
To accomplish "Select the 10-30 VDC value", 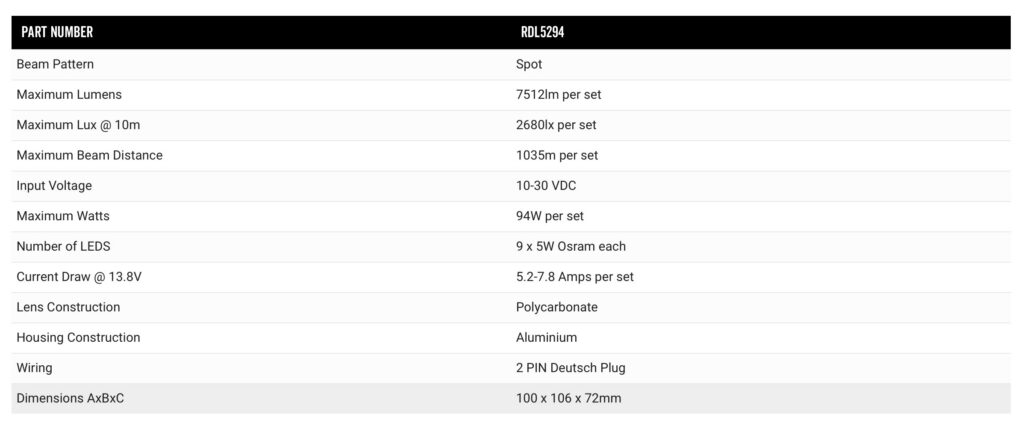I will pyautogui.click(x=546, y=186).
